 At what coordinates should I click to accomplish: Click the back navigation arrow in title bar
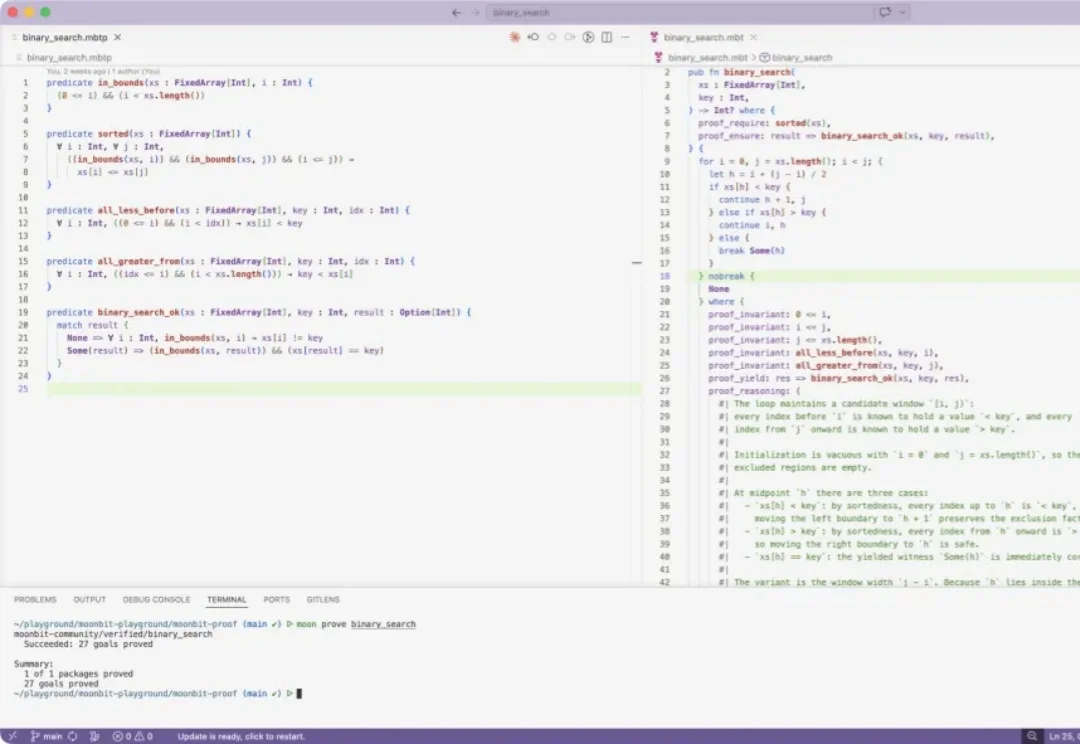457,13
